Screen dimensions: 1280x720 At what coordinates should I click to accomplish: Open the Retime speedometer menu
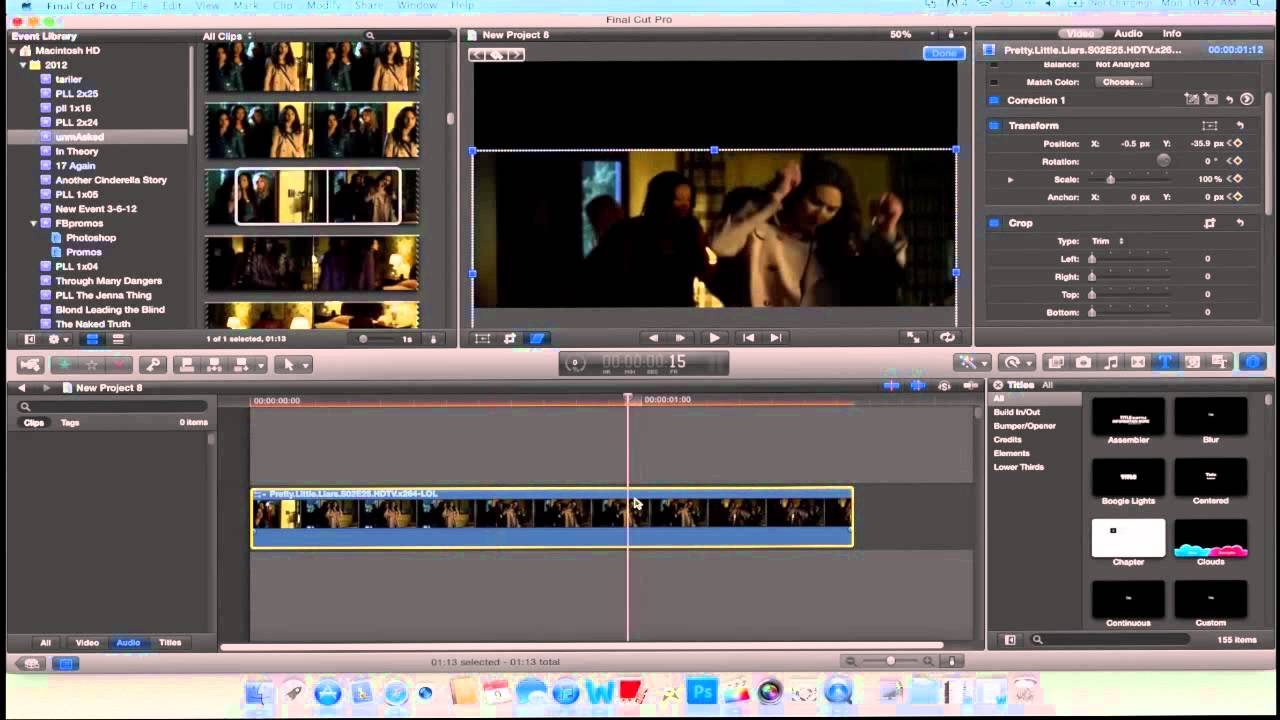click(x=1013, y=363)
